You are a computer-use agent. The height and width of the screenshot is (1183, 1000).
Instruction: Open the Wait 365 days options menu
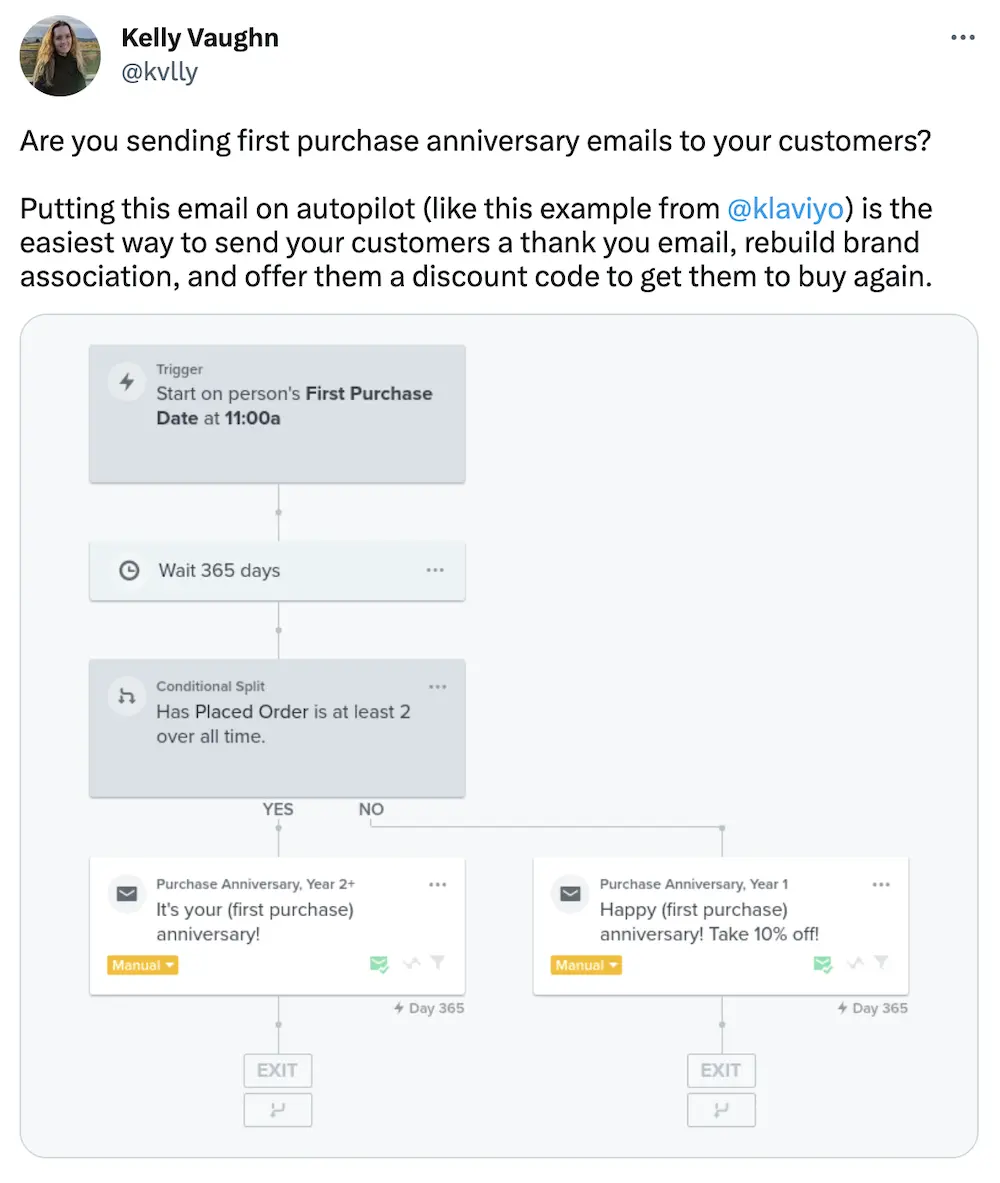(x=435, y=570)
